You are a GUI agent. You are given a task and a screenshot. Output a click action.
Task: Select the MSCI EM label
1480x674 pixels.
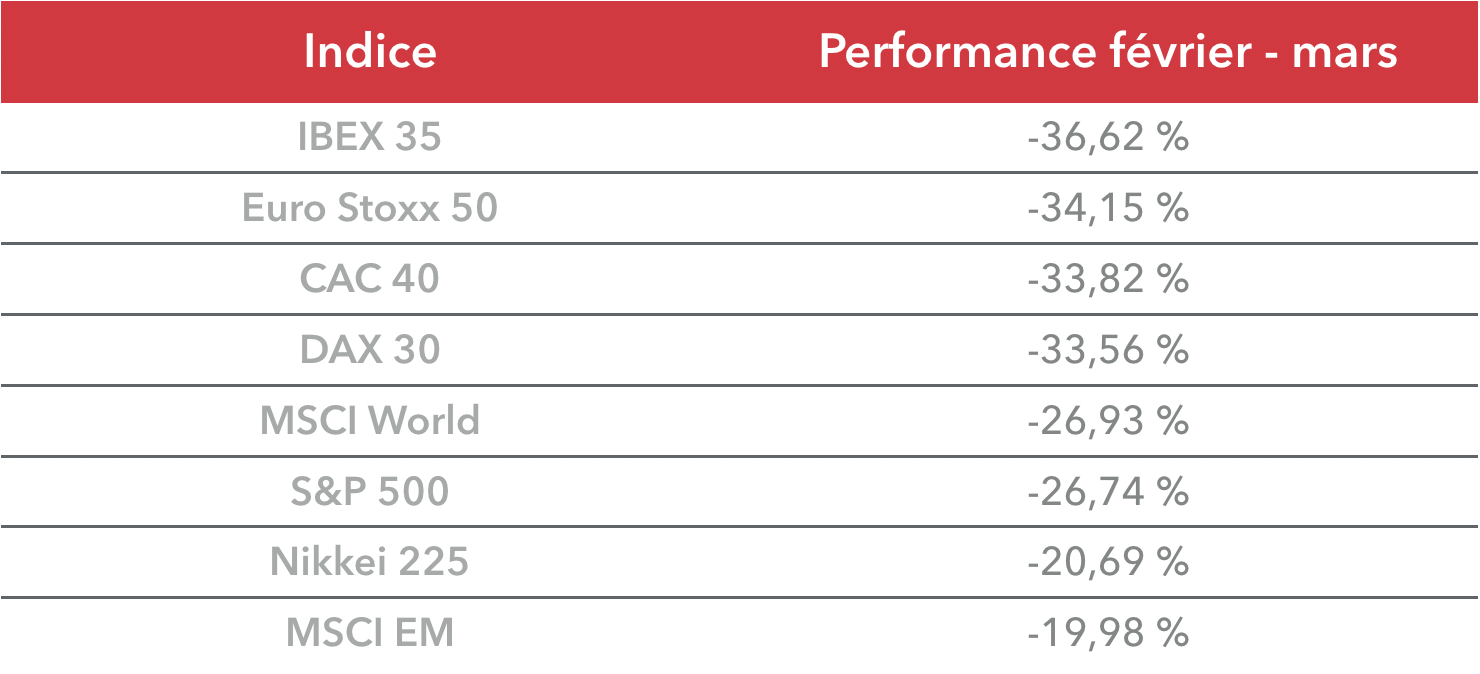click(370, 633)
